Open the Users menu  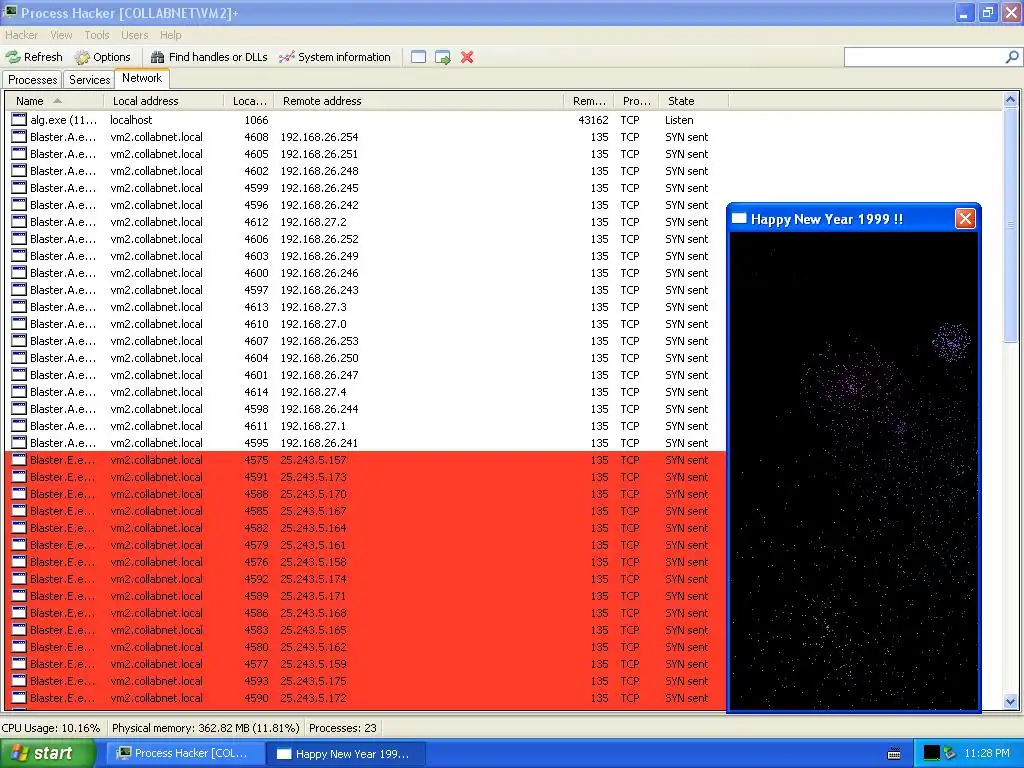point(135,35)
